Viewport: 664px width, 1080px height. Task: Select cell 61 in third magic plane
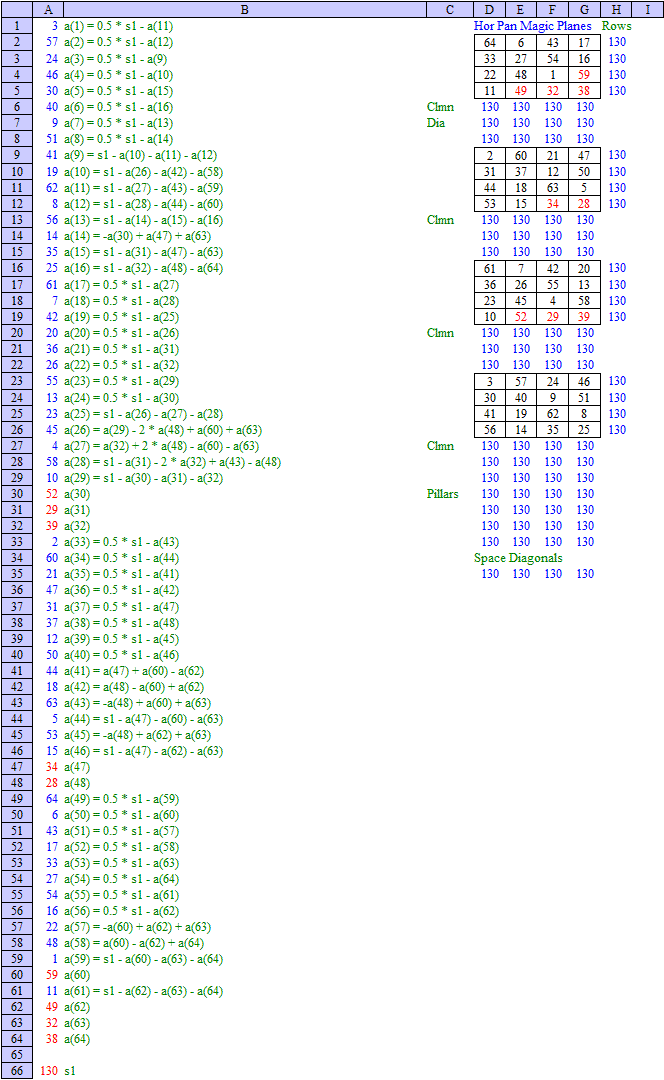tap(490, 269)
